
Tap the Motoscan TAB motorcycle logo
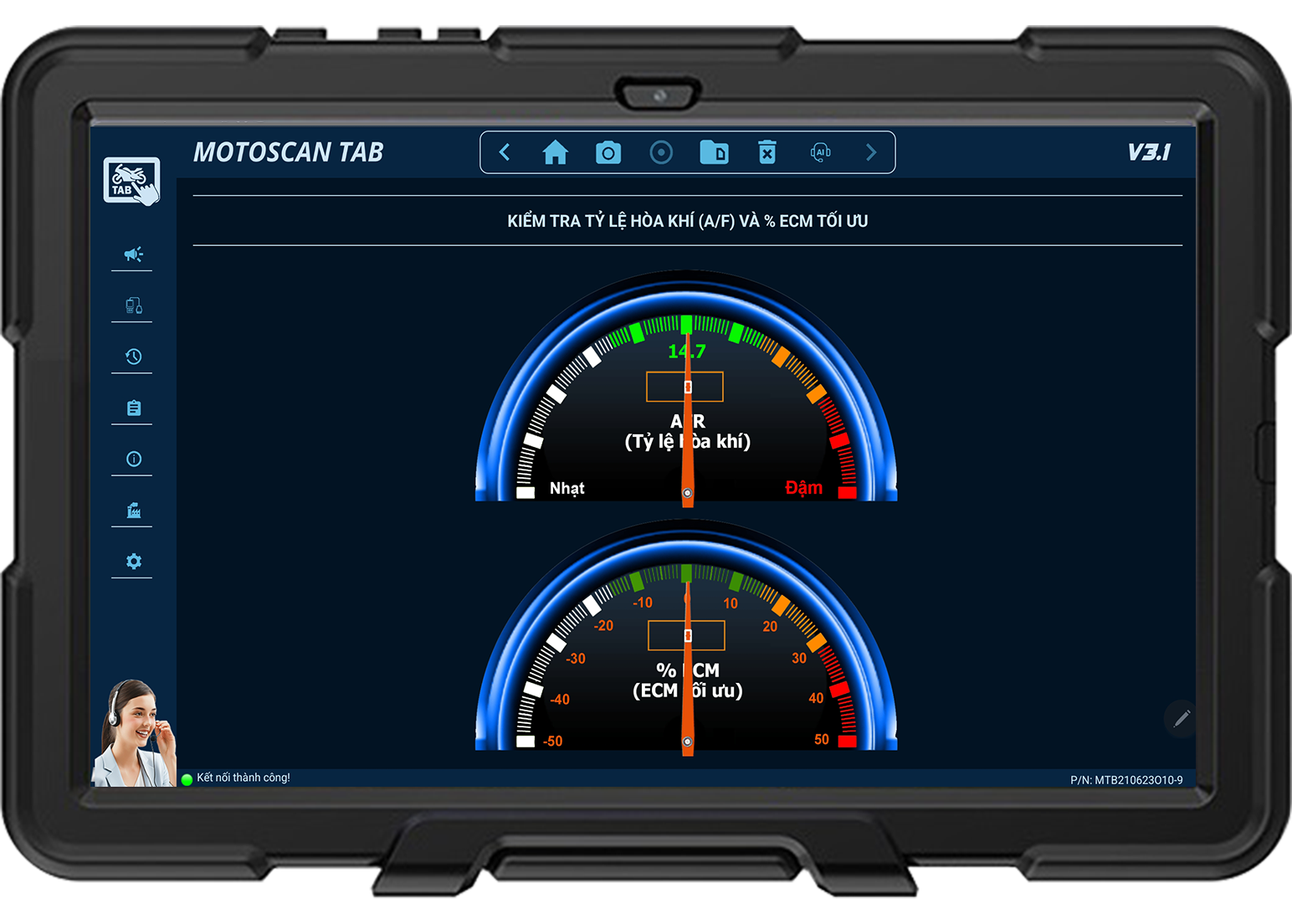click(x=131, y=181)
